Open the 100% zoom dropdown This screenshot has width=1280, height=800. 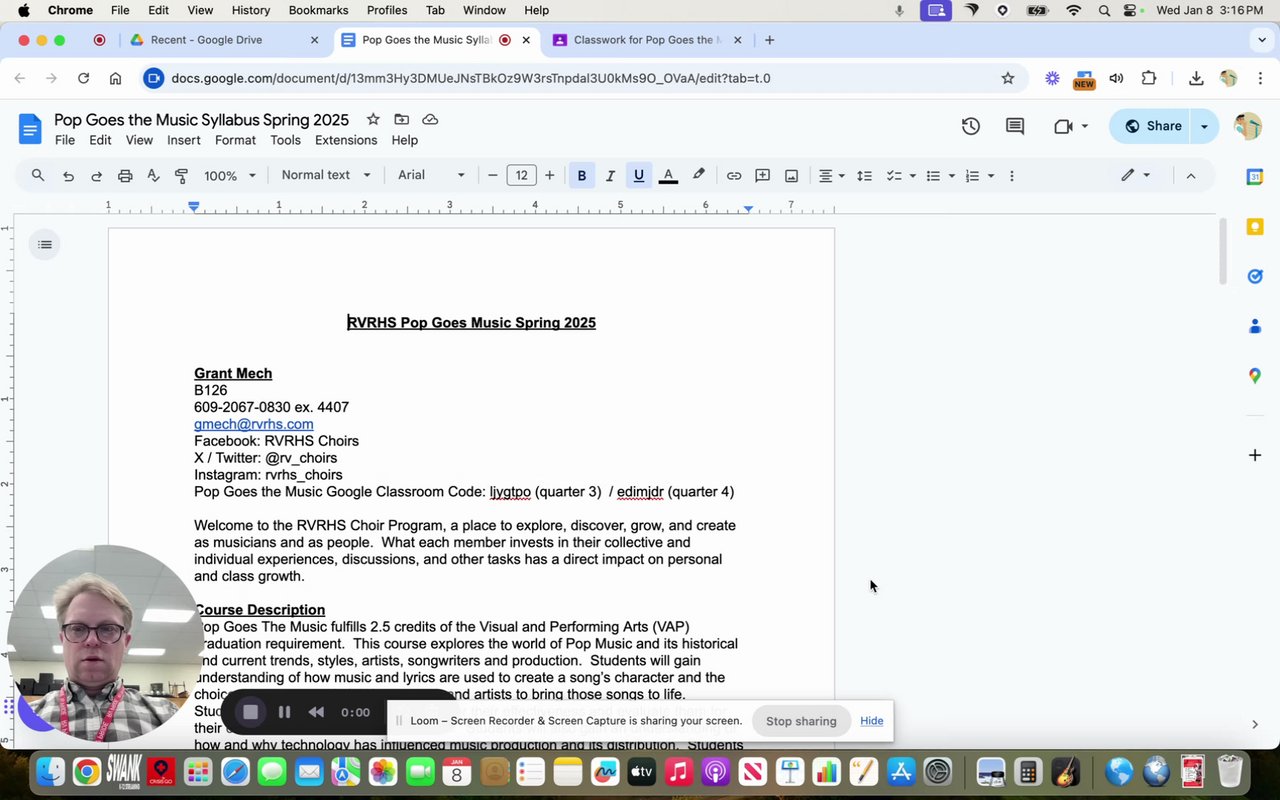point(230,176)
